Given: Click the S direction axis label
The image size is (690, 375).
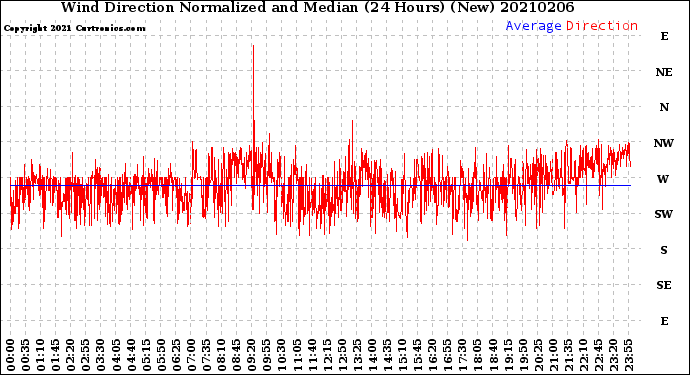Looking at the screenshot, I should [664, 250].
